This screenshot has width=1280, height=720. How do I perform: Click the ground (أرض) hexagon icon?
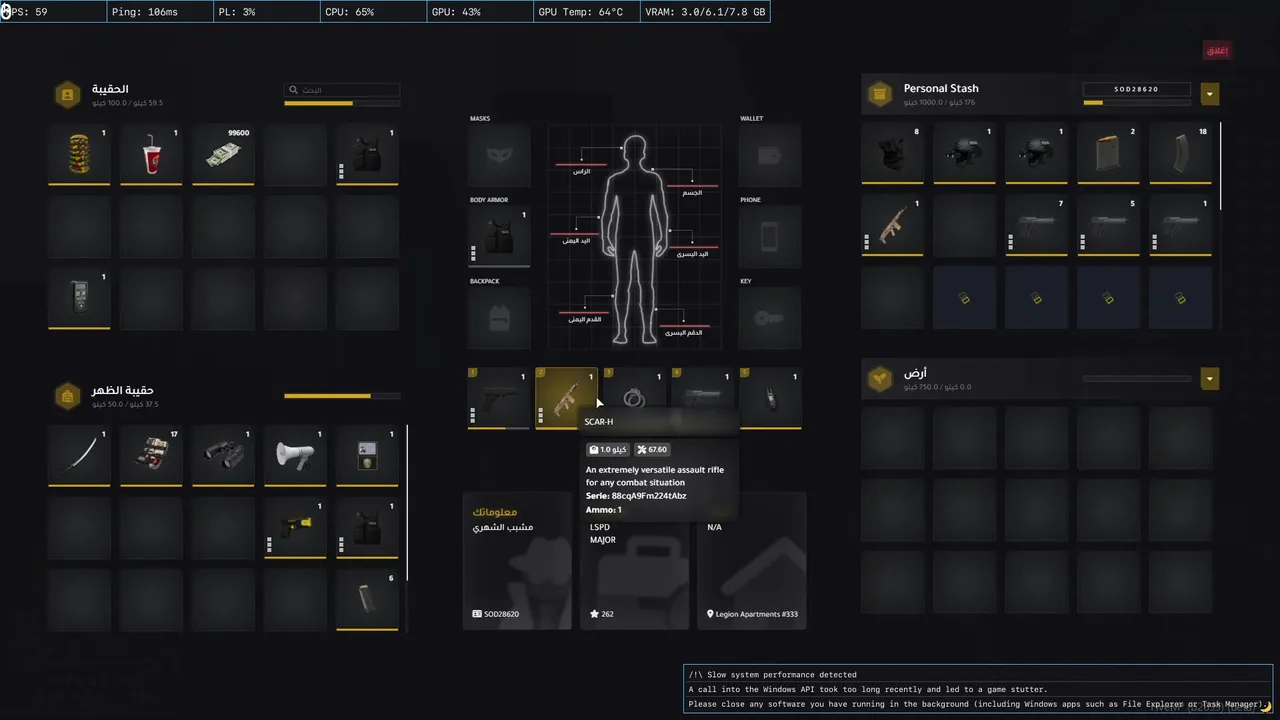pyautogui.click(x=880, y=379)
